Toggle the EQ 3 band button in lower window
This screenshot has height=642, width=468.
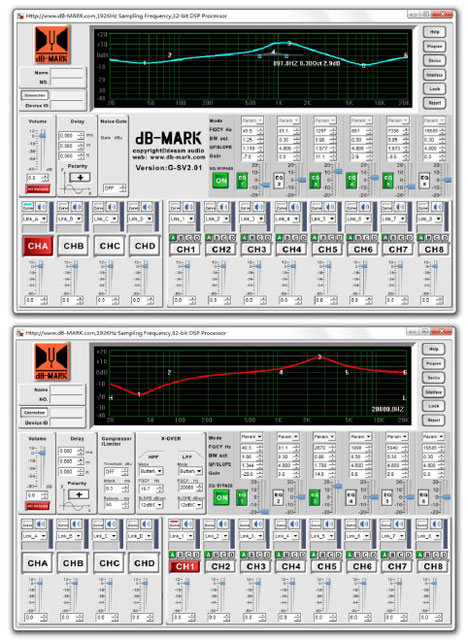pyautogui.click(x=314, y=498)
